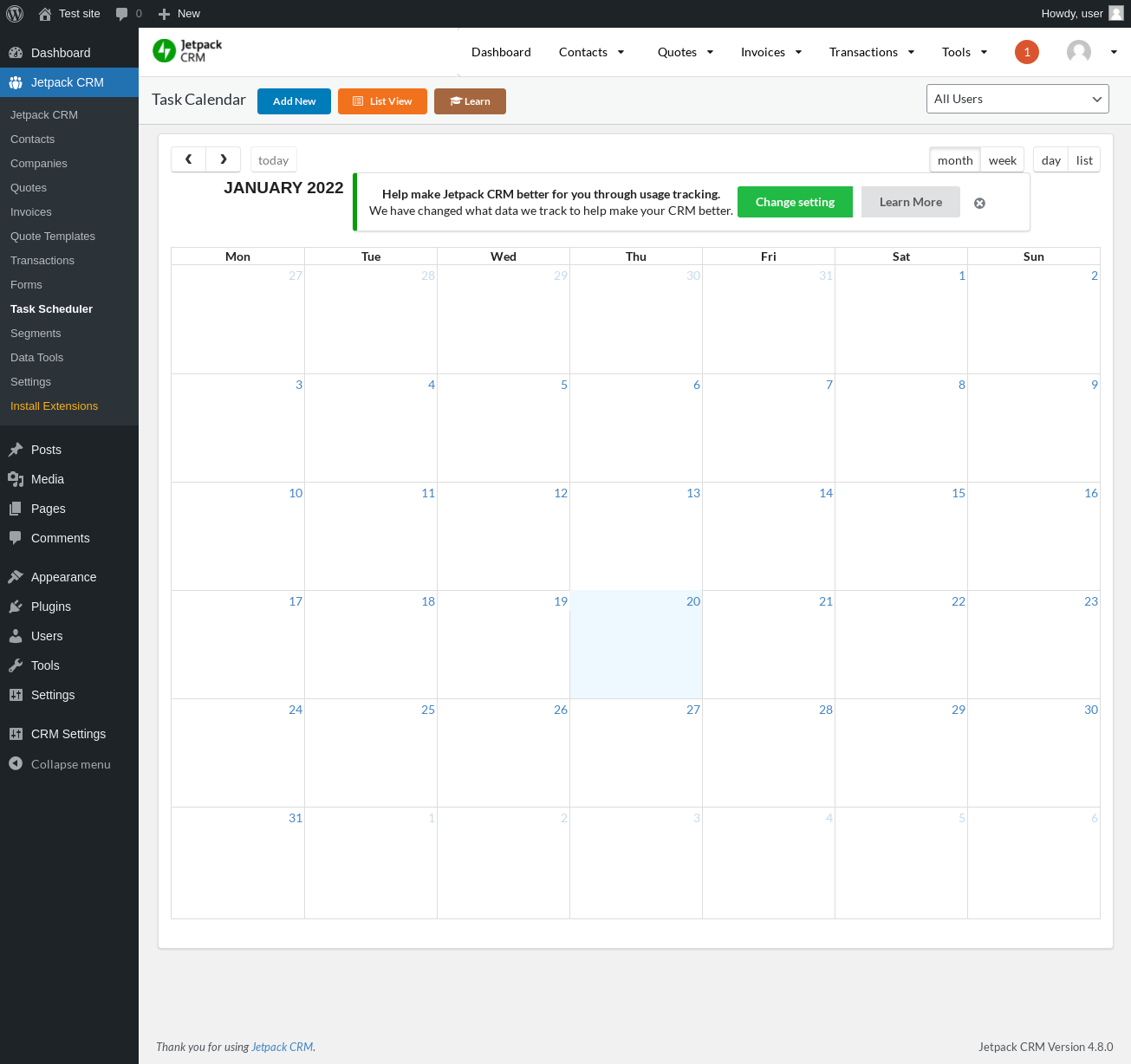1131x1064 pixels.
Task: Select day 15 on the calendar
Action: tap(959, 493)
